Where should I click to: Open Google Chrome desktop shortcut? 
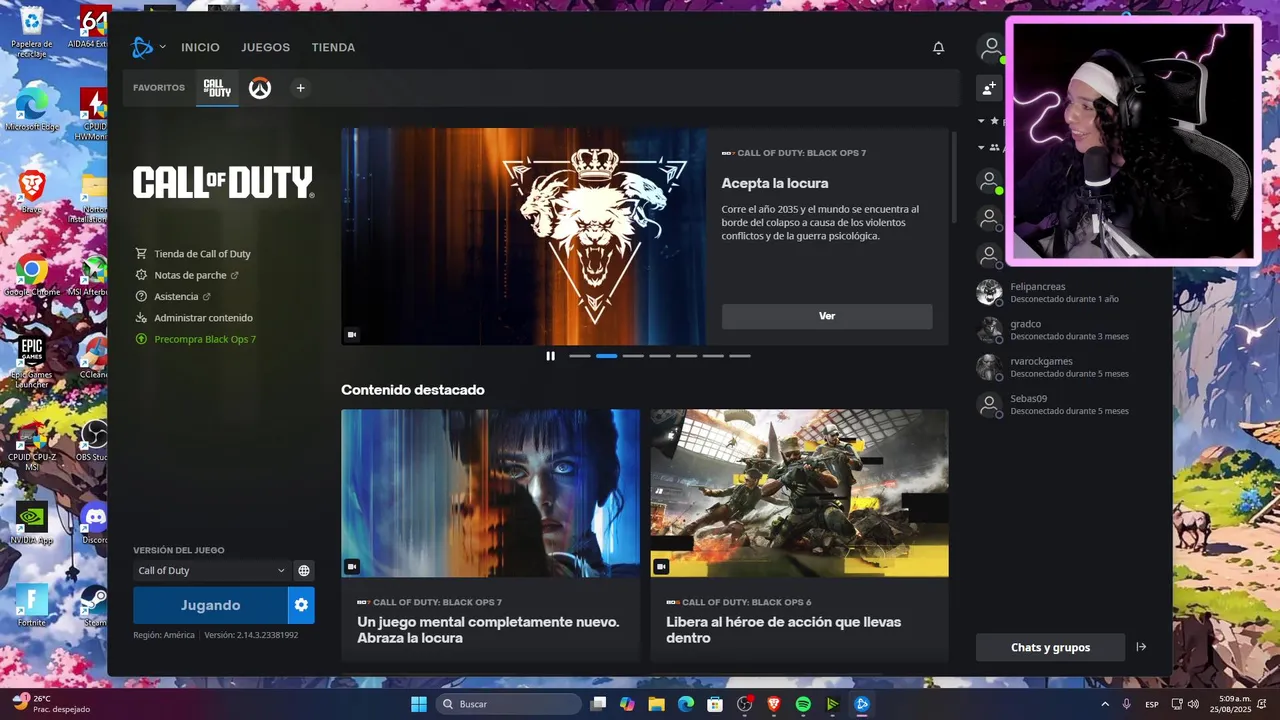coord(32,277)
